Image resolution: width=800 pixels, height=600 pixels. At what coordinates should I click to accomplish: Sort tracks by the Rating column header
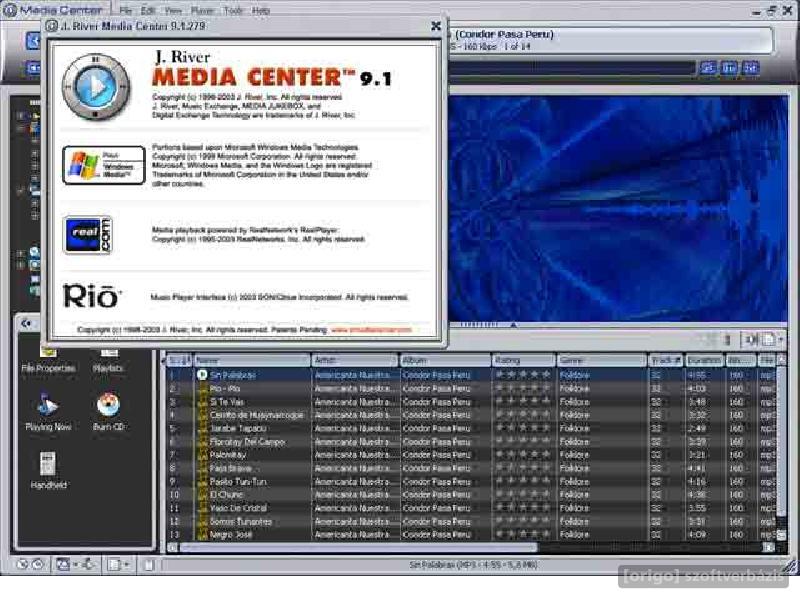(x=524, y=360)
